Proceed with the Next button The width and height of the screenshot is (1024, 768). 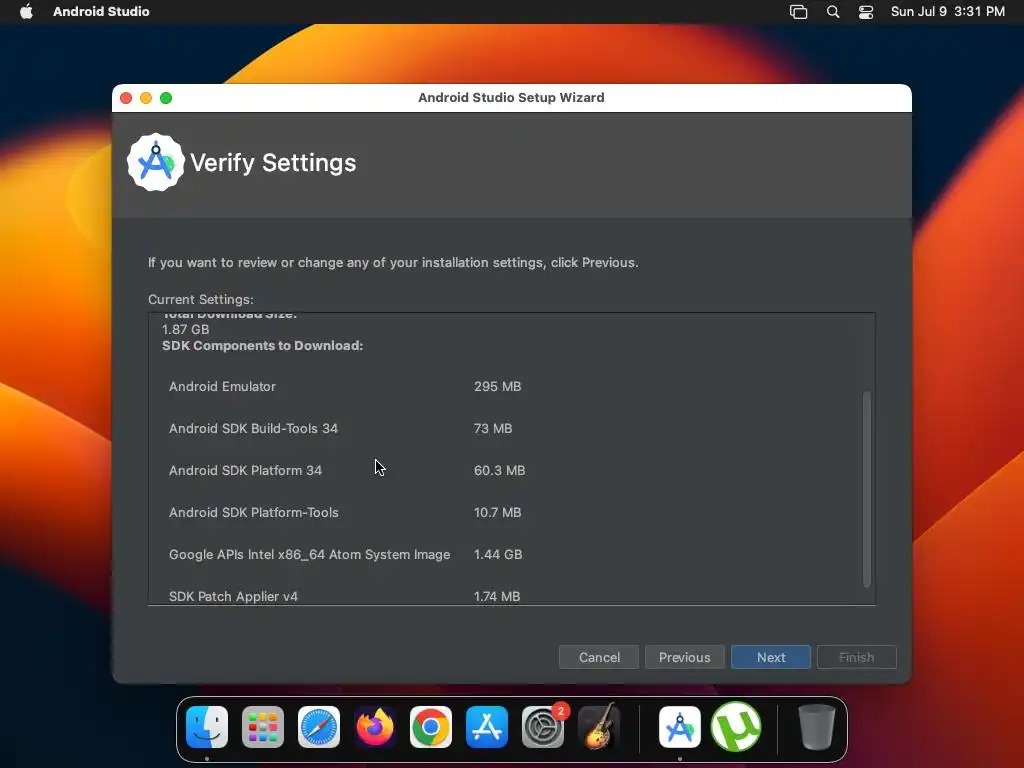coord(771,657)
